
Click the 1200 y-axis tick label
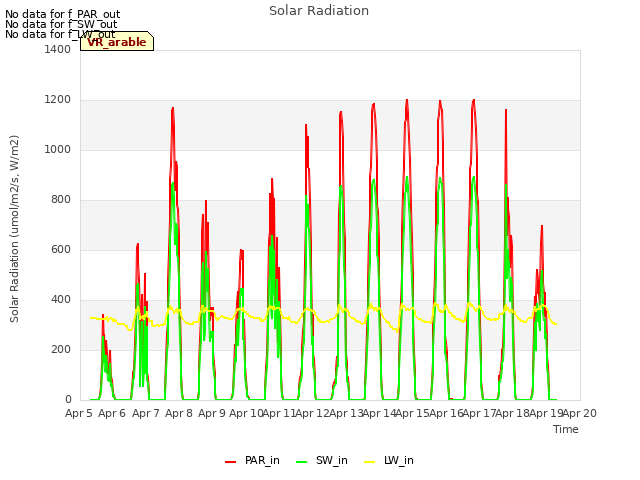[x=58, y=100]
